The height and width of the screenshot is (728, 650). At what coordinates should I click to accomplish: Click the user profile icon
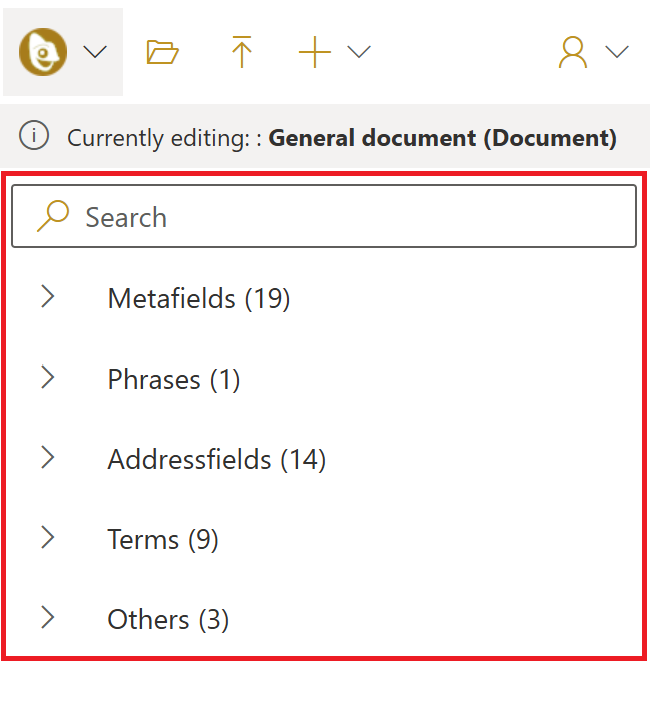point(573,52)
